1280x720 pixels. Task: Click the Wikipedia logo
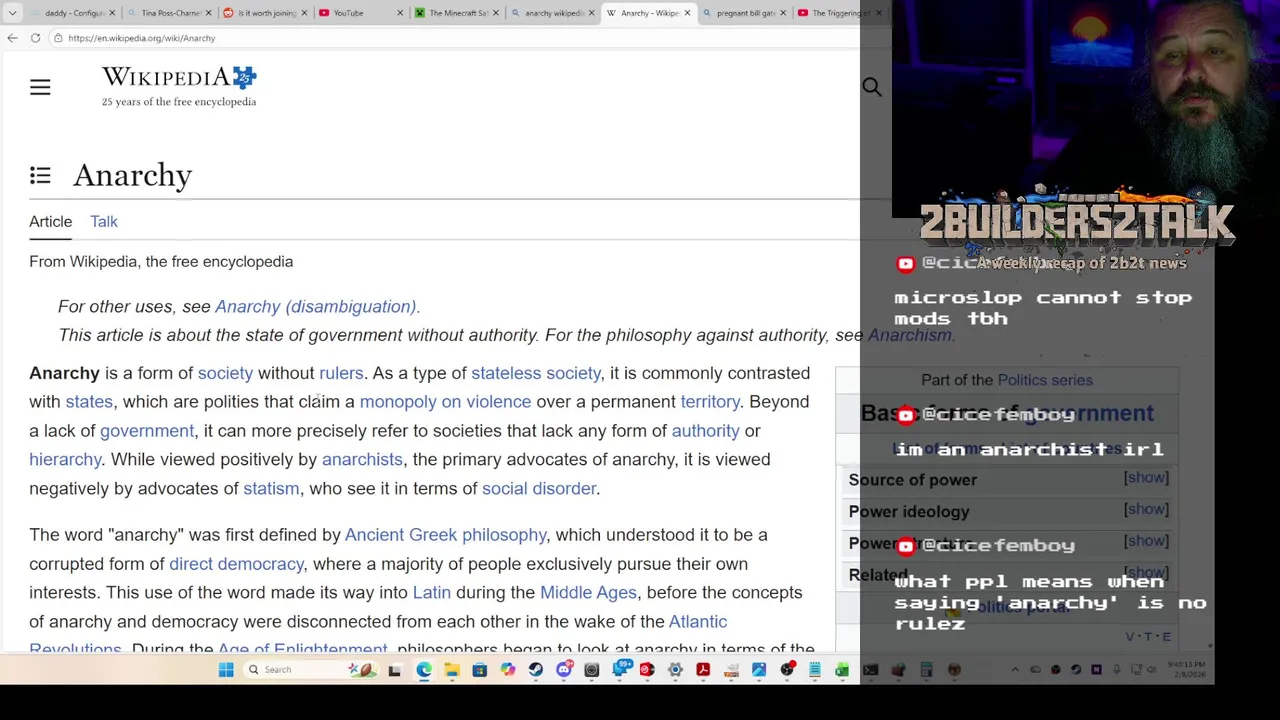179,87
